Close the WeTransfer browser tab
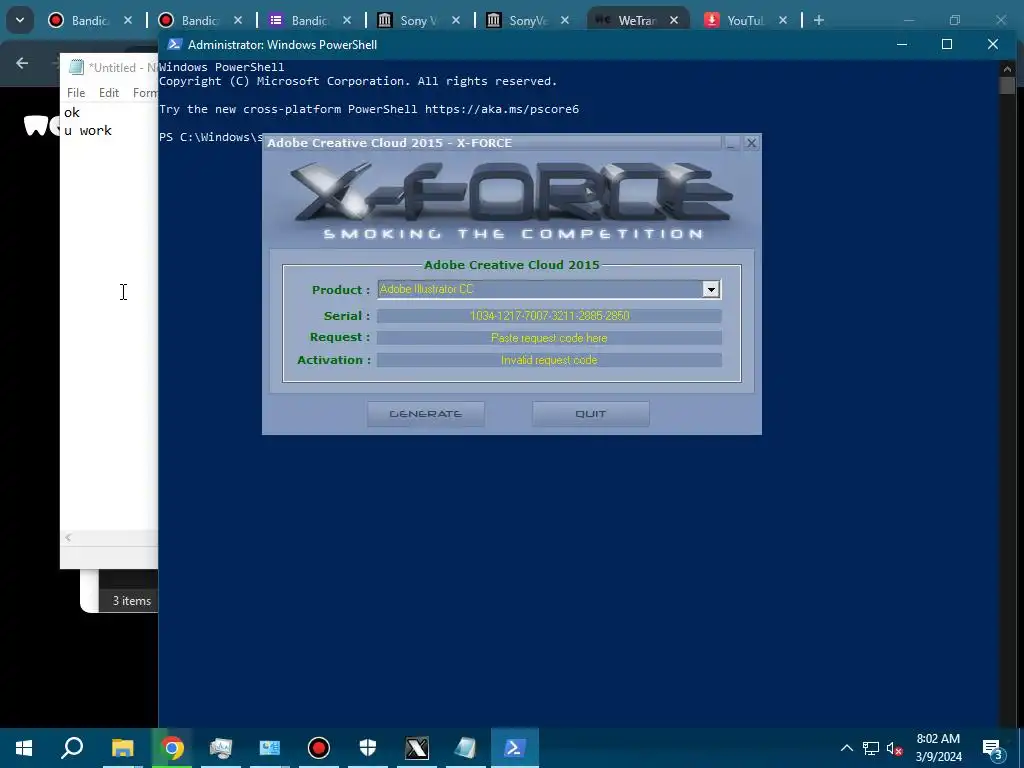Image resolution: width=1024 pixels, height=768 pixels. 674,20
